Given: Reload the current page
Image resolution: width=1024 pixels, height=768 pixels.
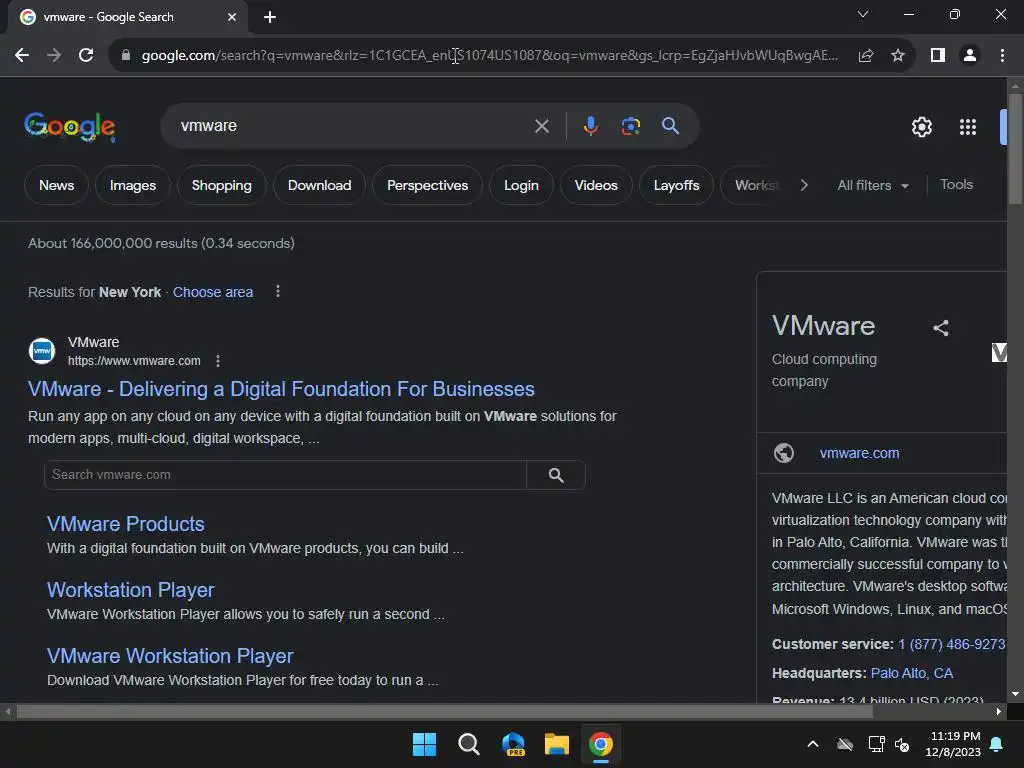Looking at the screenshot, I should coord(86,56).
